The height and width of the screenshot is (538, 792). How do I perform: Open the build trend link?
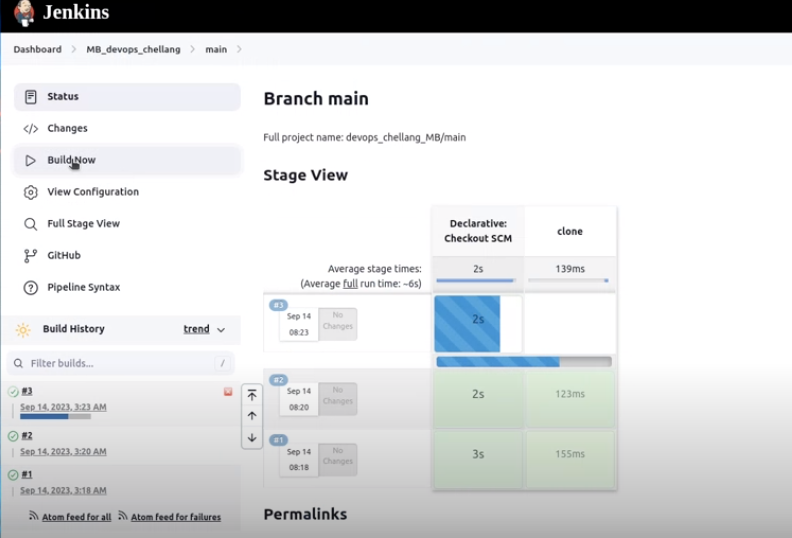(196, 329)
